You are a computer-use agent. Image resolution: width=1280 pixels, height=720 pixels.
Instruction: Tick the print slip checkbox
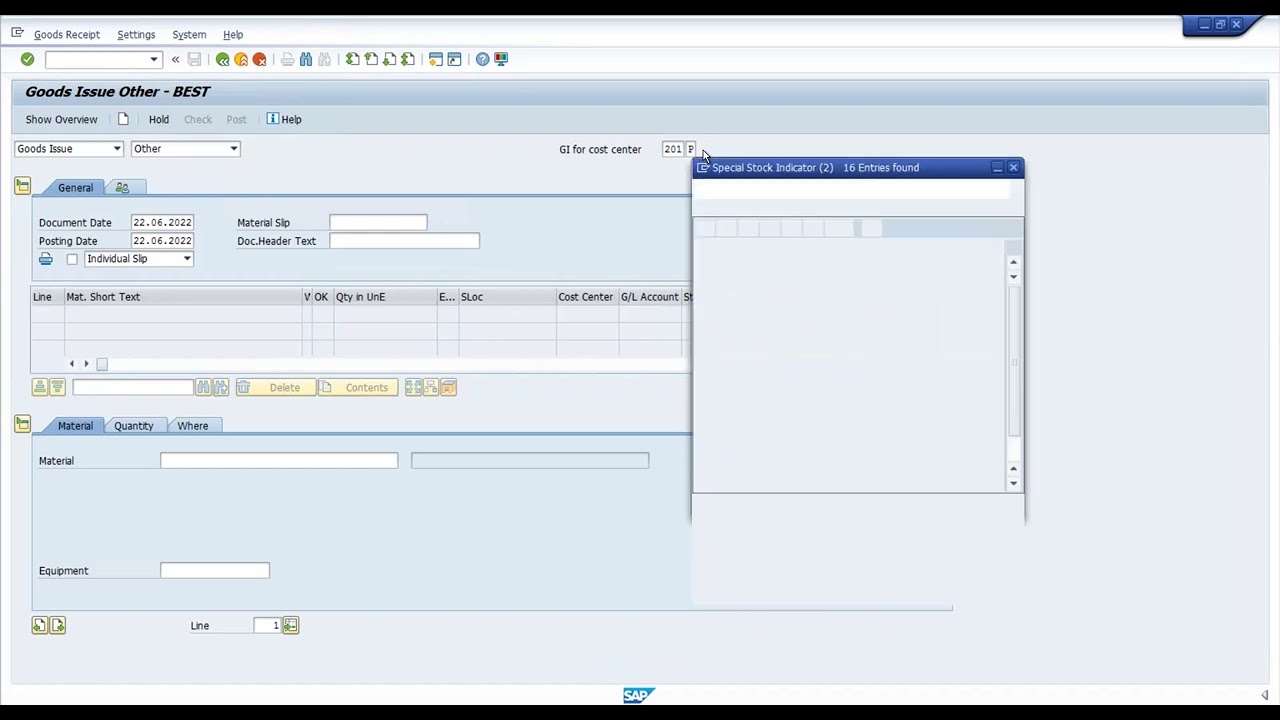tap(72, 259)
